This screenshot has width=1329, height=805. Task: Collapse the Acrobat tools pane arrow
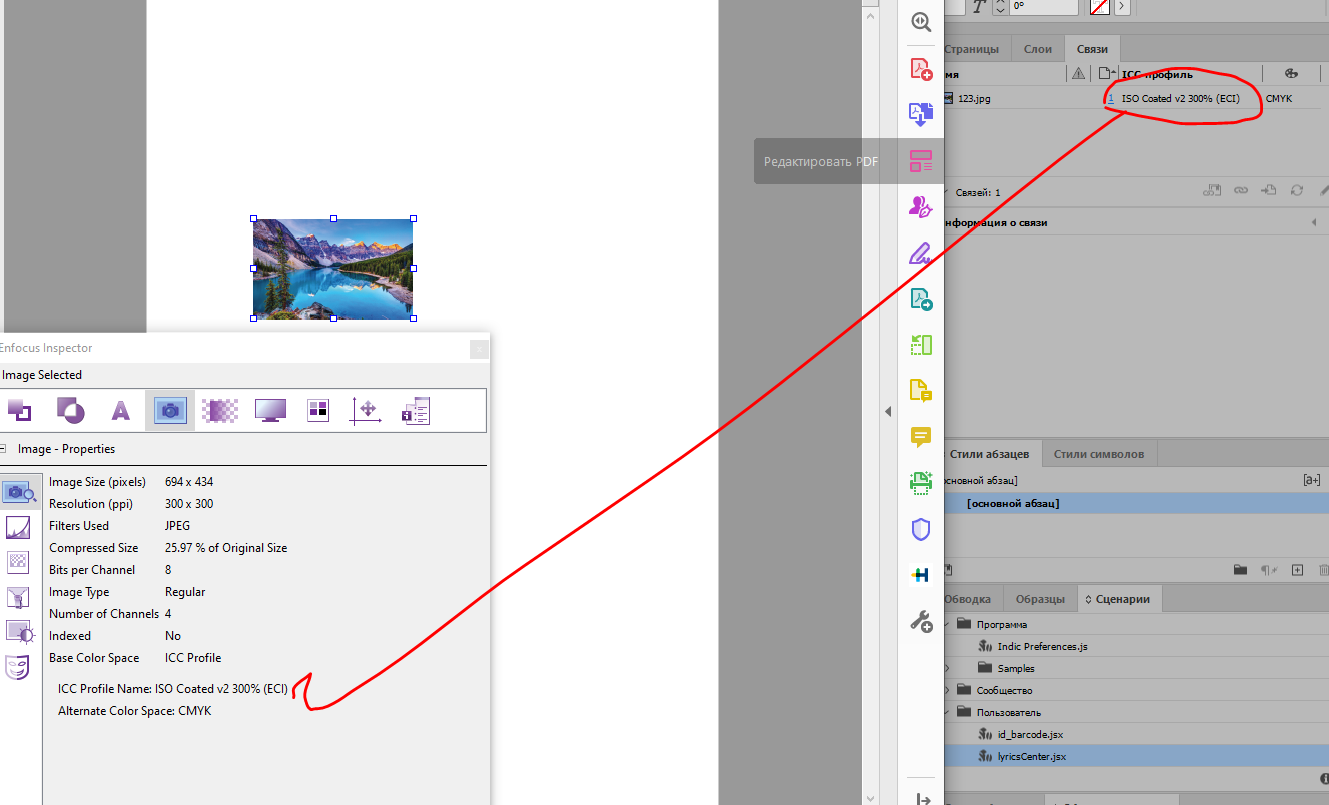[888, 411]
